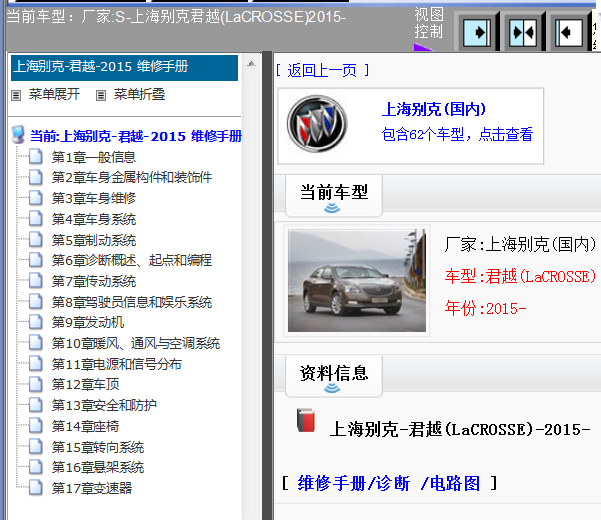
Task: Click the page icon for 第11章电源和信号分布
Action: coord(36,364)
